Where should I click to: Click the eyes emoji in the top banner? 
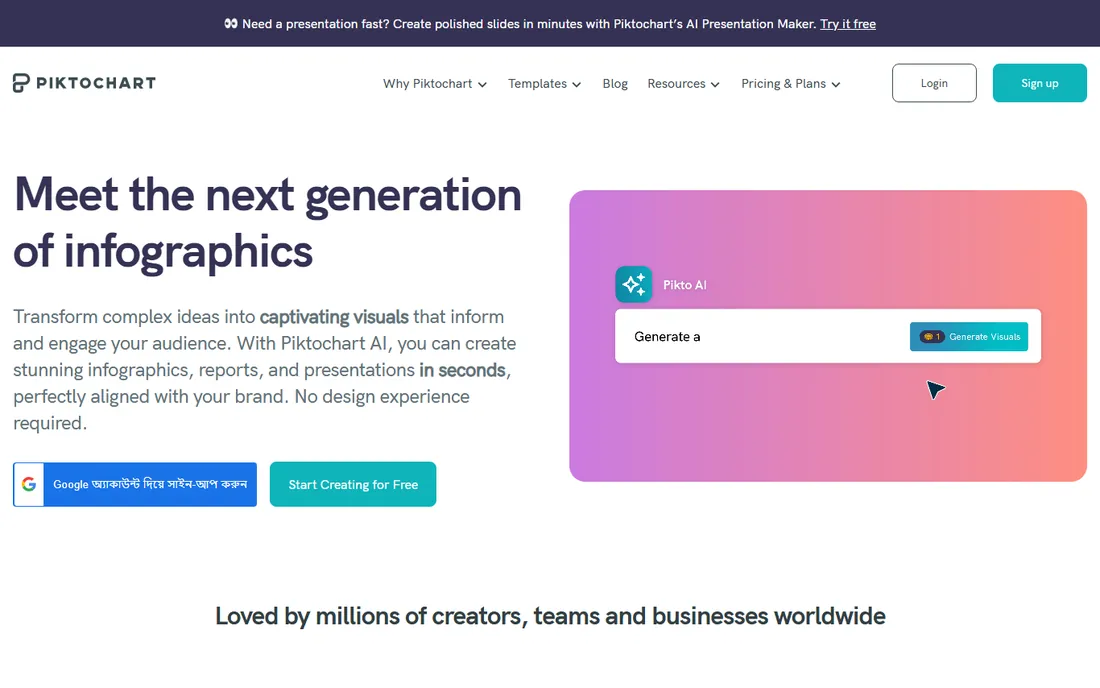point(231,24)
